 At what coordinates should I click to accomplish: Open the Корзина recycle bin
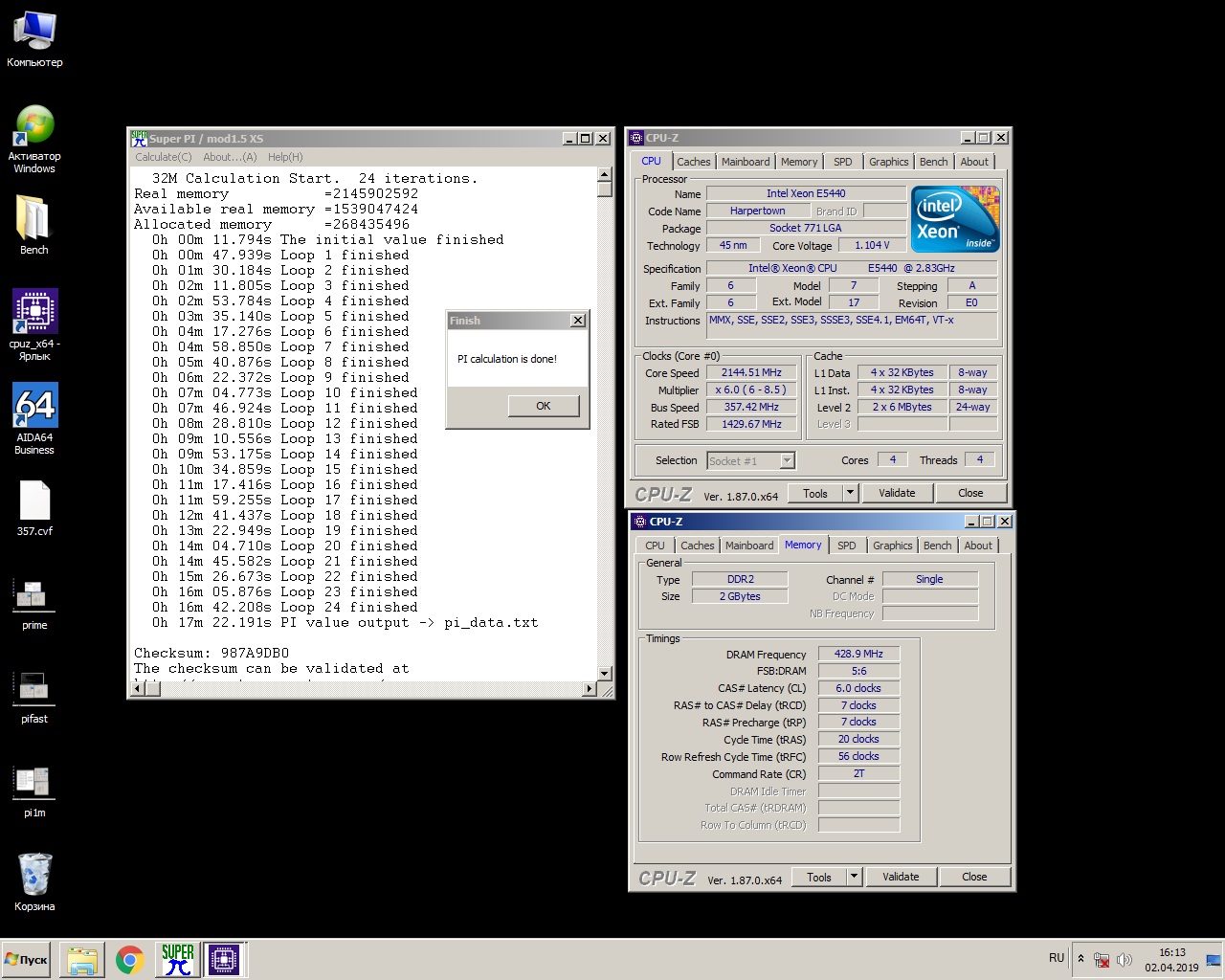pyautogui.click(x=34, y=881)
